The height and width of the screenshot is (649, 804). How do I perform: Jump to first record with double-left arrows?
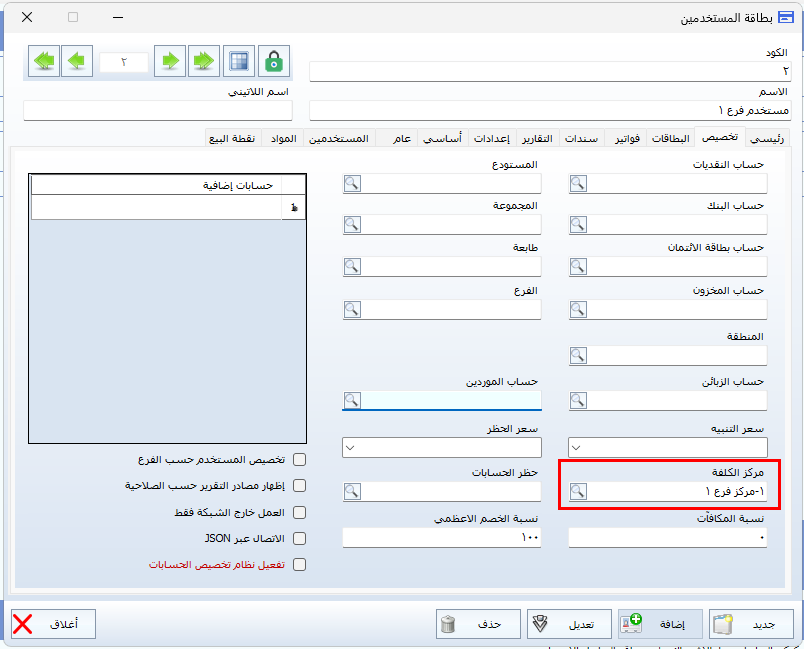coord(43,61)
